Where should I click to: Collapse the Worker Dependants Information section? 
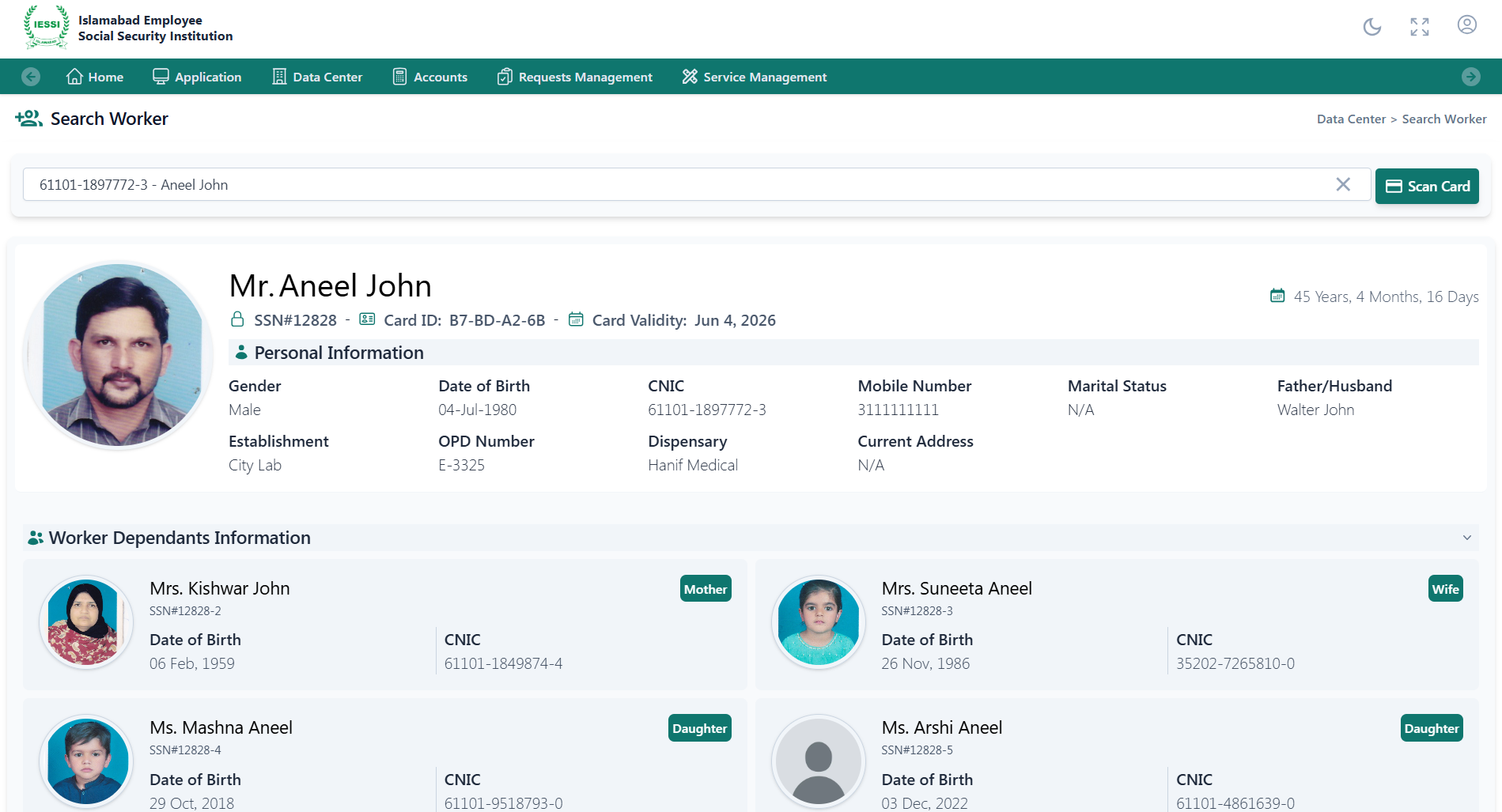1466,538
